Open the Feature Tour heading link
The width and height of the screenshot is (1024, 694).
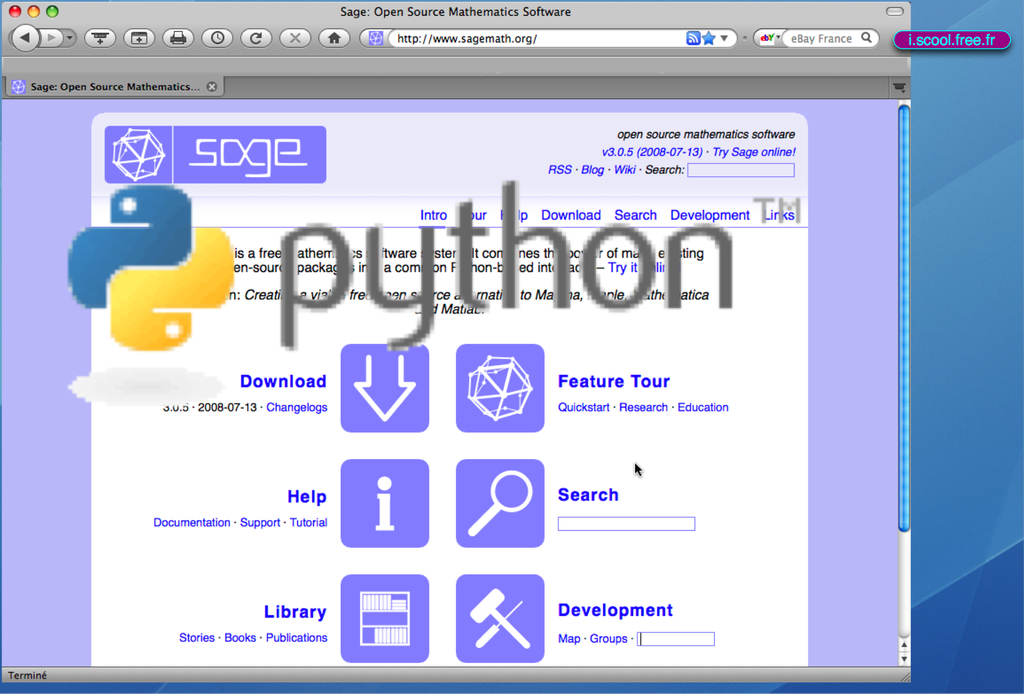[x=614, y=381]
